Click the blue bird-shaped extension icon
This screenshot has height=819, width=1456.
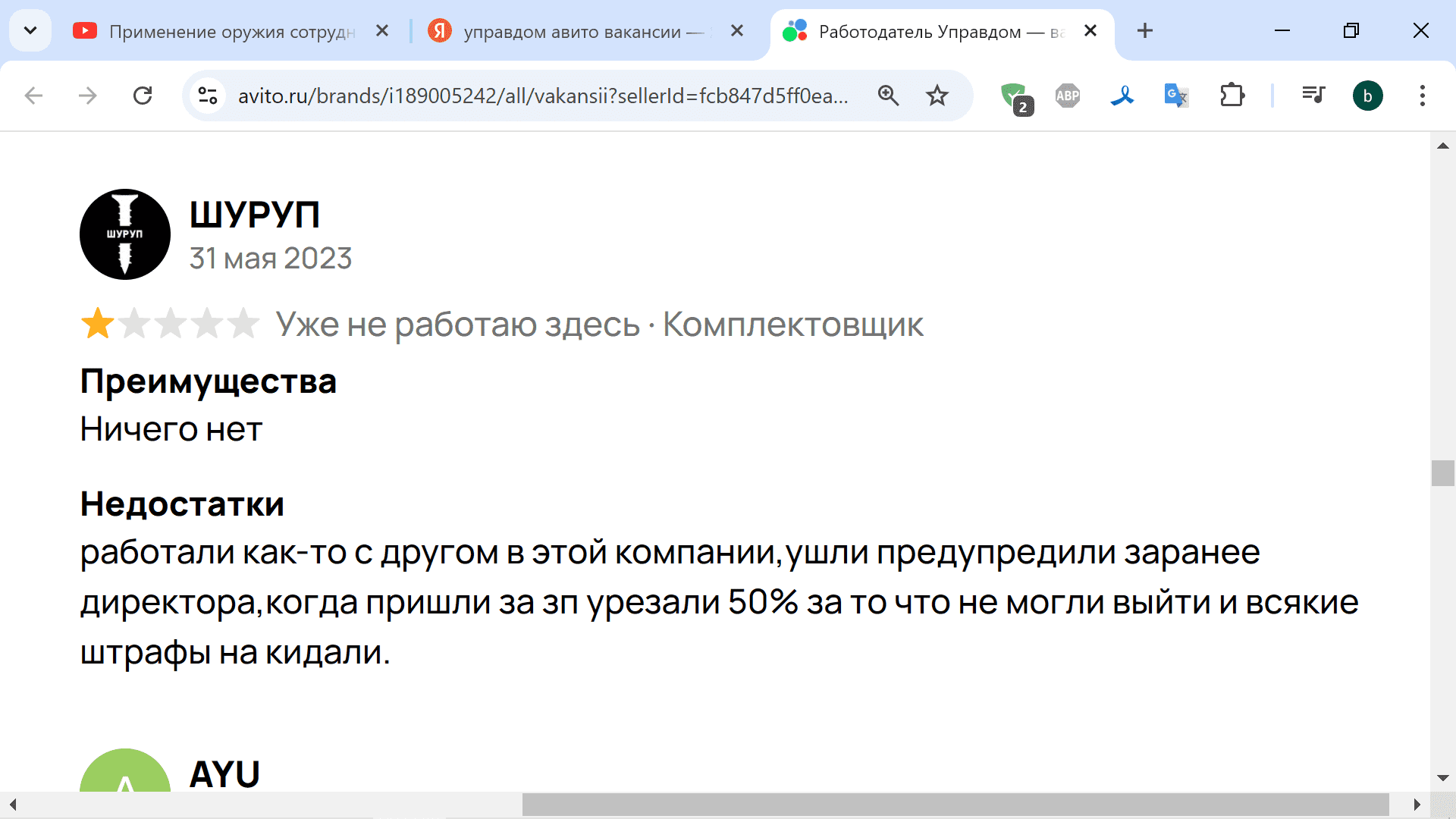(x=1122, y=96)
